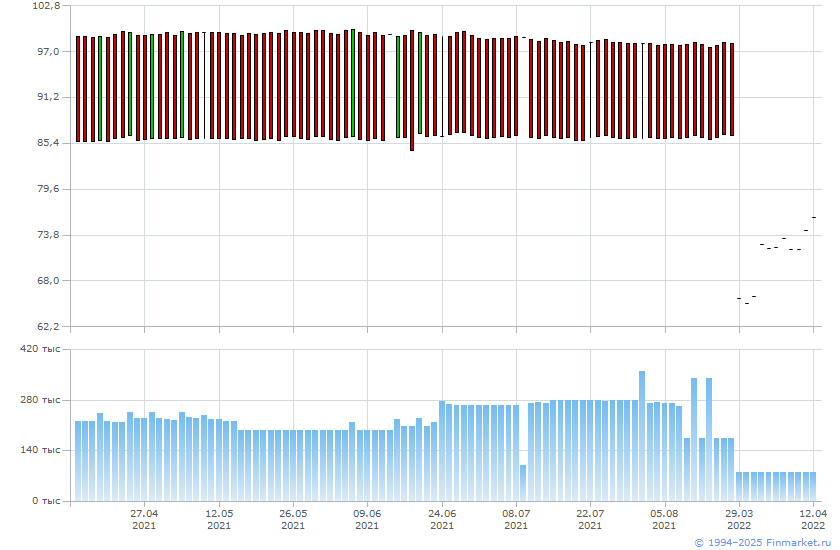
Task: Select the 05.08 2021 date label
Action: click(664, 517)
